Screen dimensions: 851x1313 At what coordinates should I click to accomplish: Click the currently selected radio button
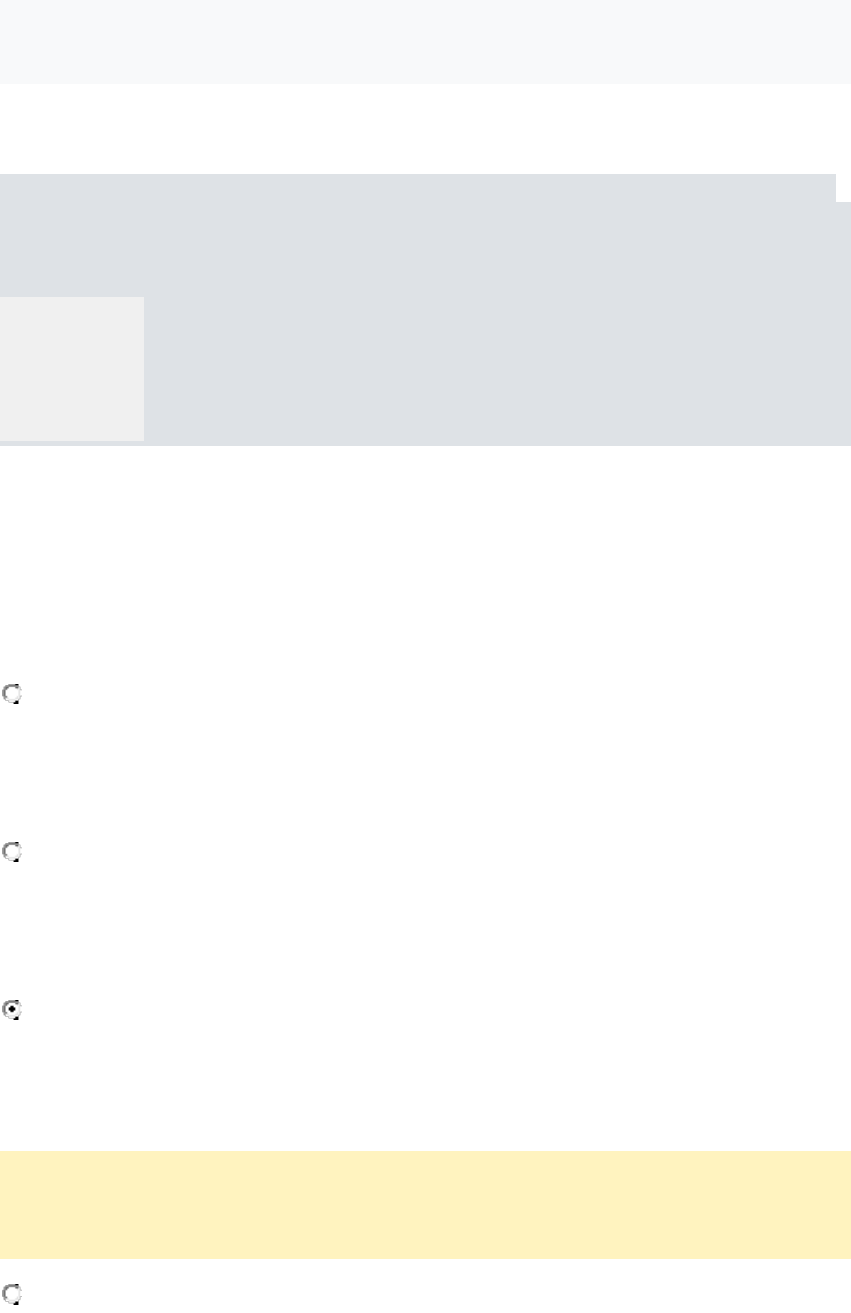tap(12, 1010)
